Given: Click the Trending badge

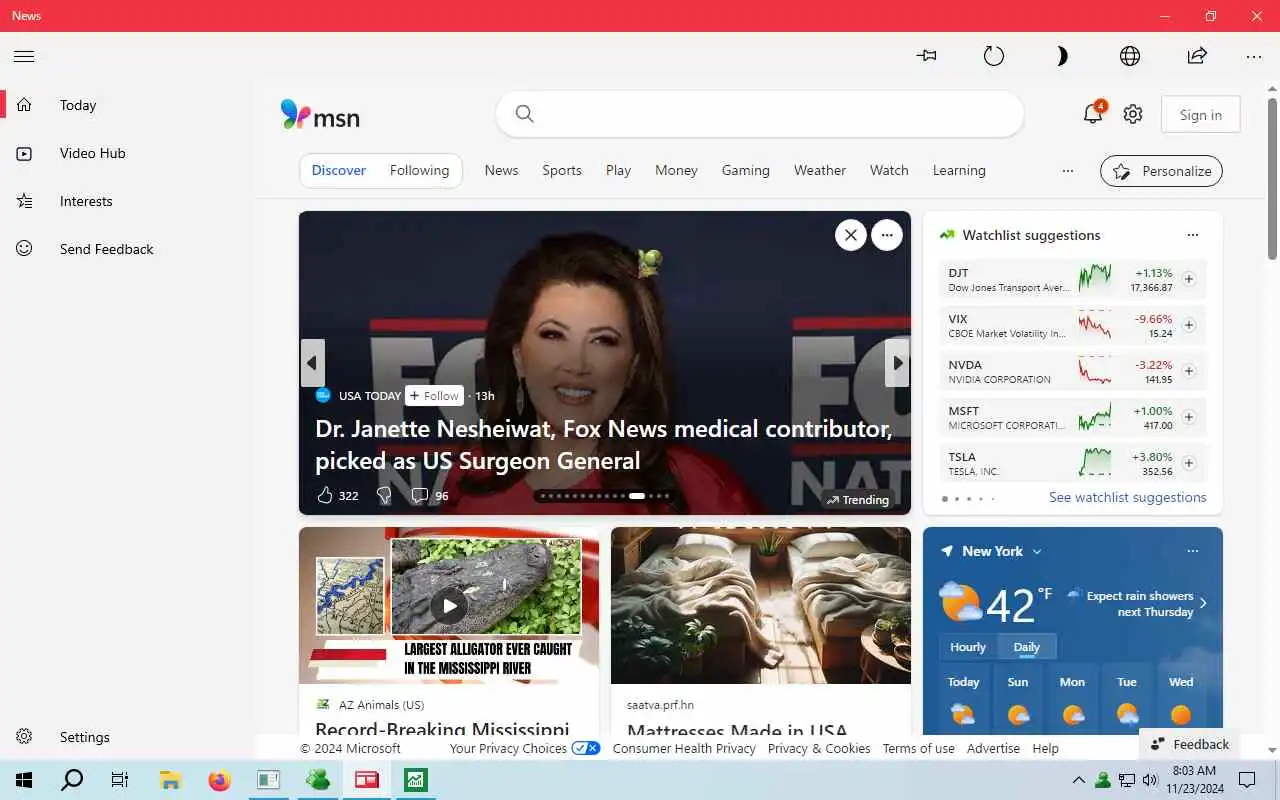Looking at the screenshot, I should point(857,500).
